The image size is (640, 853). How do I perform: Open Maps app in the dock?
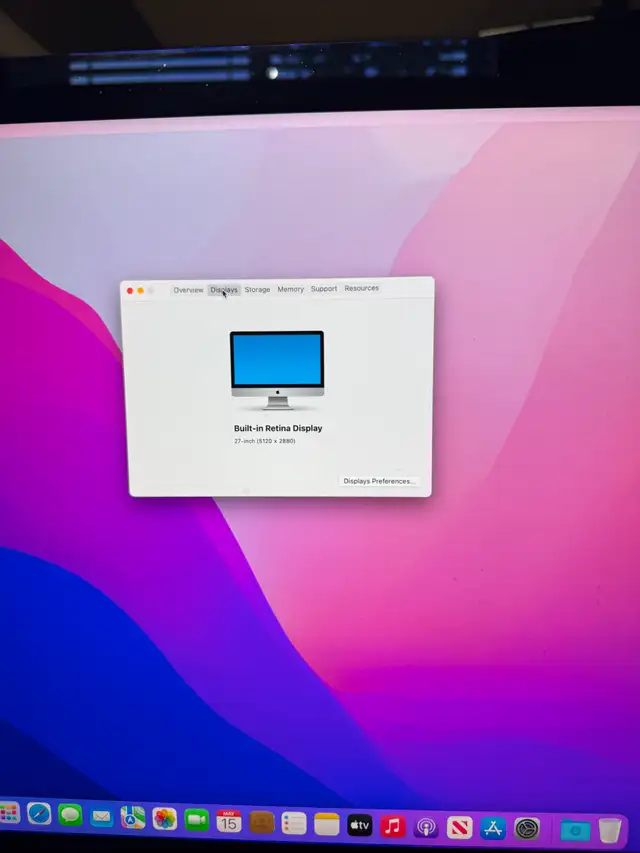coord(133,818)
